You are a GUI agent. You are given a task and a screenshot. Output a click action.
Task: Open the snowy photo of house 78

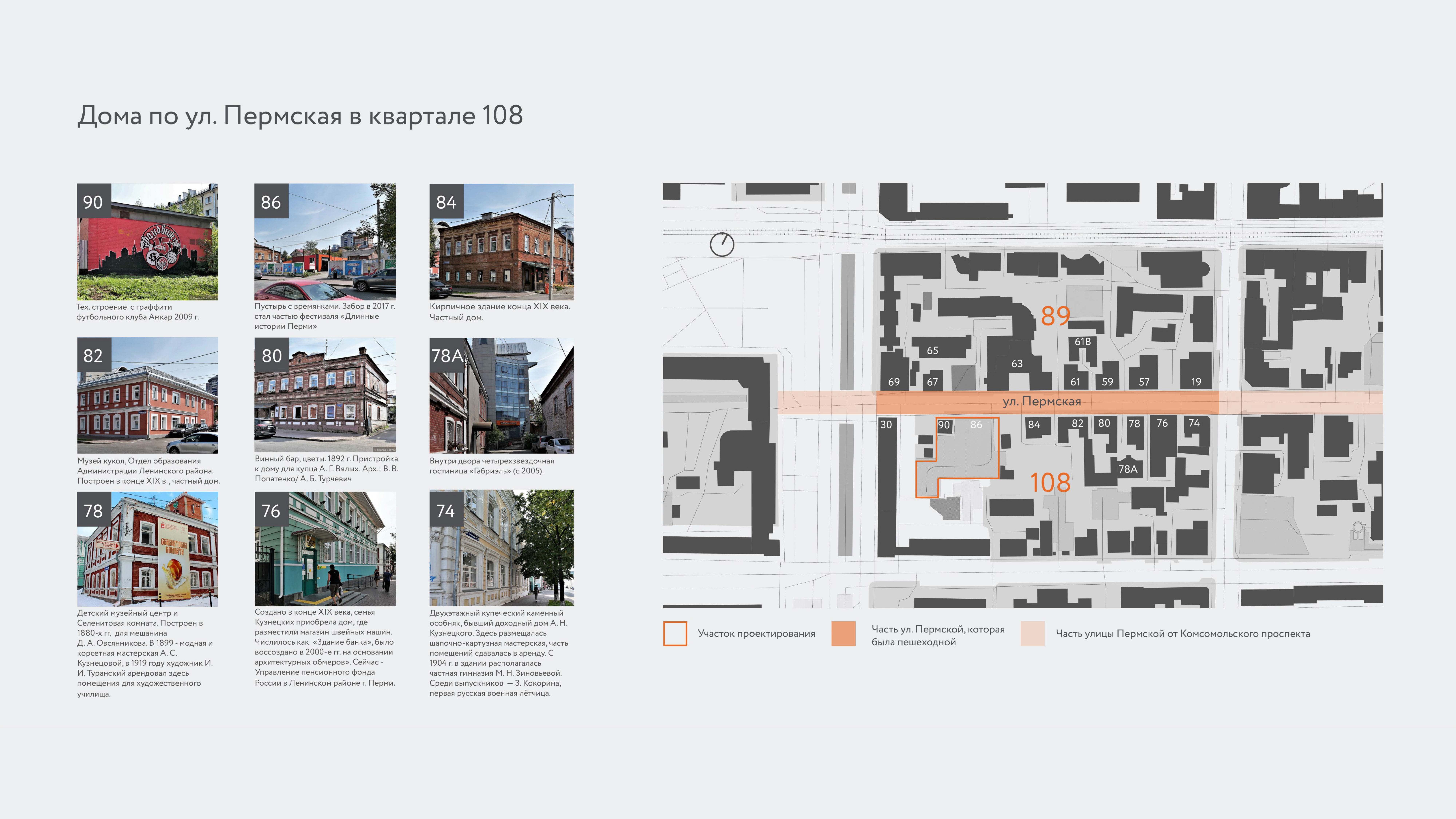[148, 549]
